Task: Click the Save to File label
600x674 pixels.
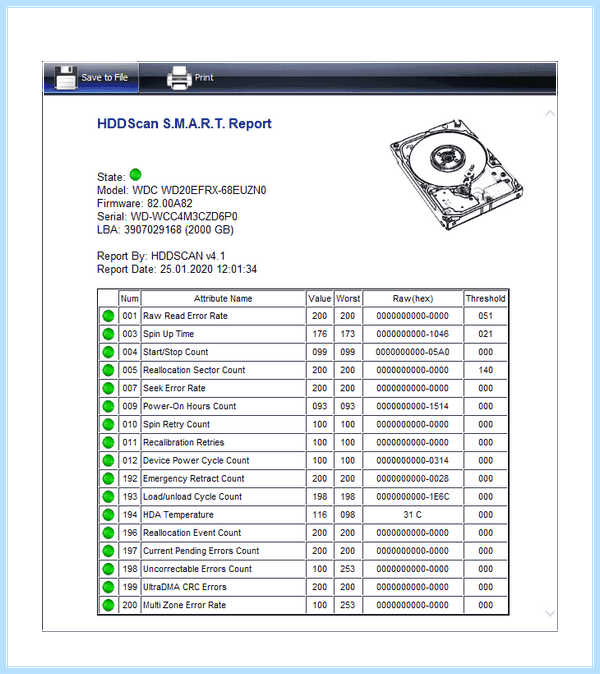Action: coord(104,77)
